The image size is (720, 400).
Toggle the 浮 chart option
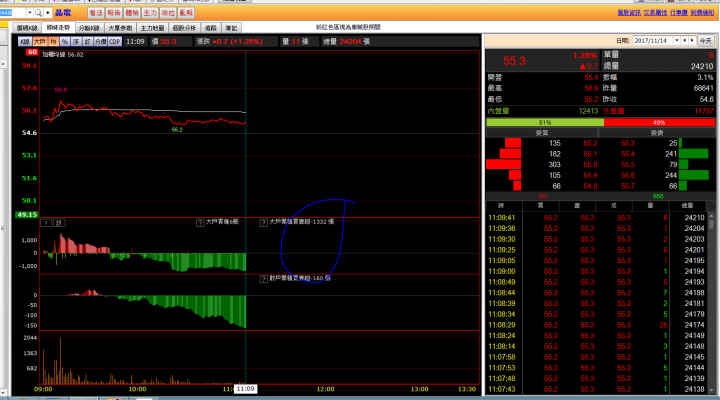76,41
